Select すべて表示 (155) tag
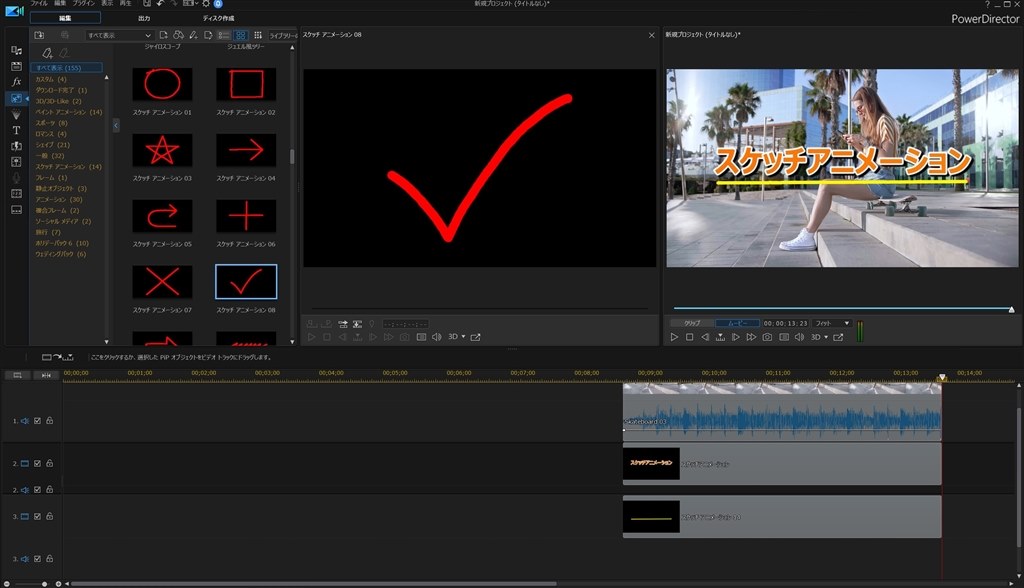 click(67, 67)
